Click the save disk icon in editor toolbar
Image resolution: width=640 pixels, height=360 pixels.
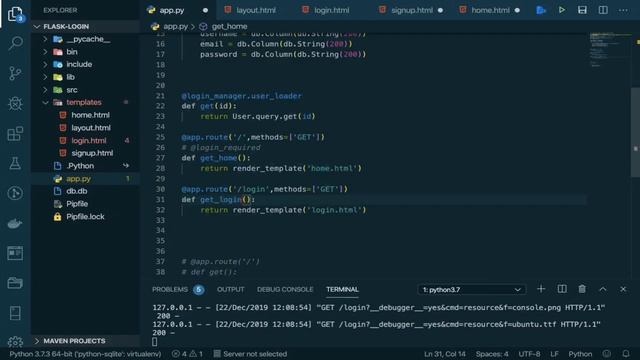(x=582, y=10)
